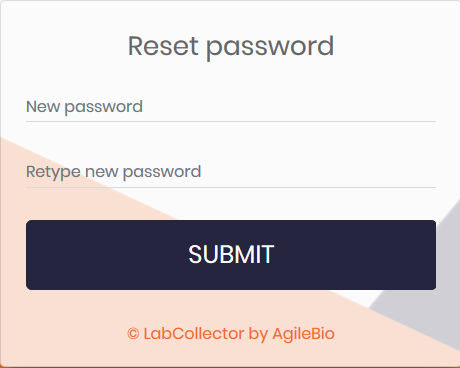The image size is (460, 368).
Task: Submit the reset password form
Action: 231,255
